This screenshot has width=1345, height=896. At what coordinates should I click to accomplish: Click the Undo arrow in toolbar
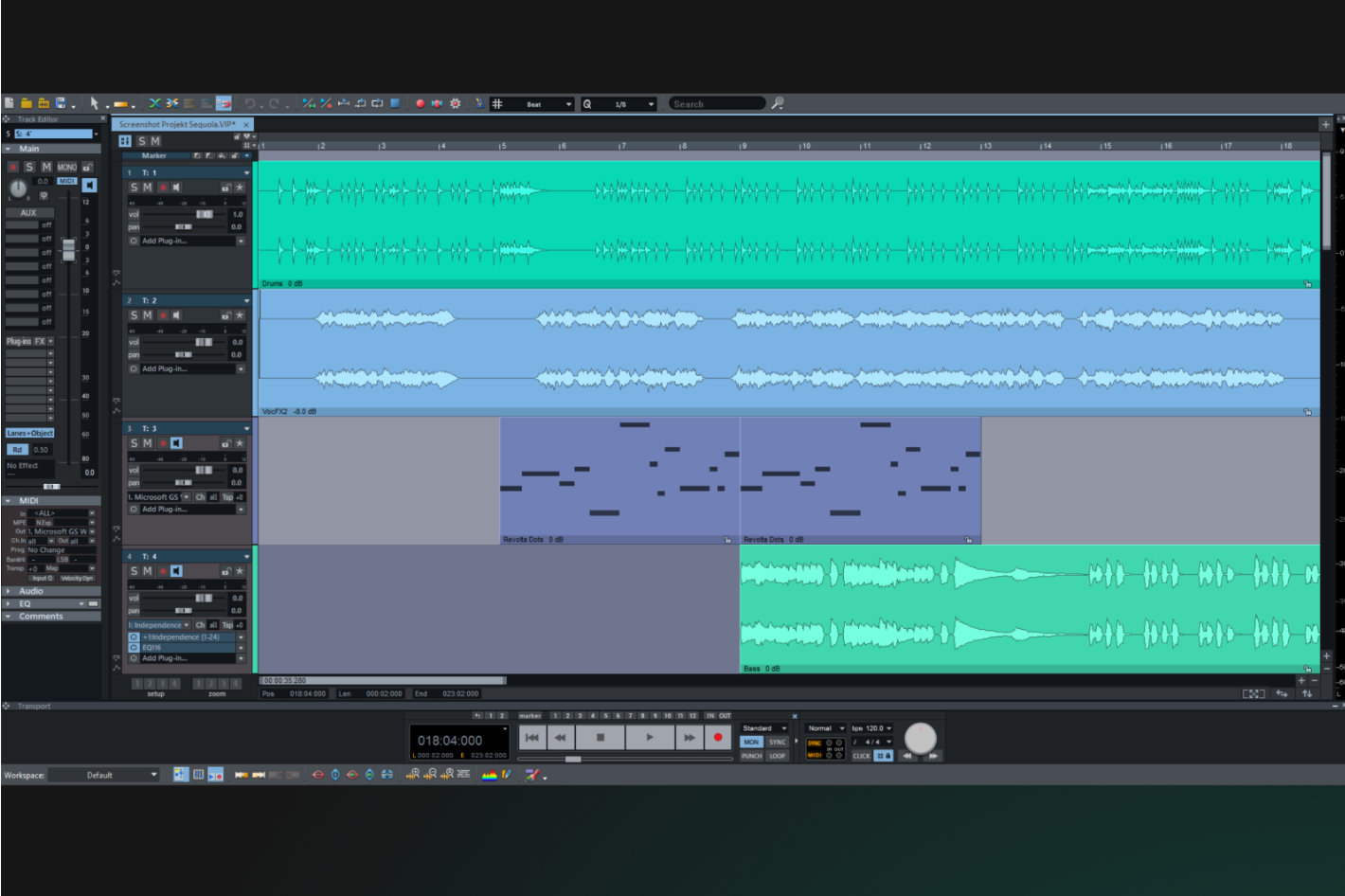250,103
